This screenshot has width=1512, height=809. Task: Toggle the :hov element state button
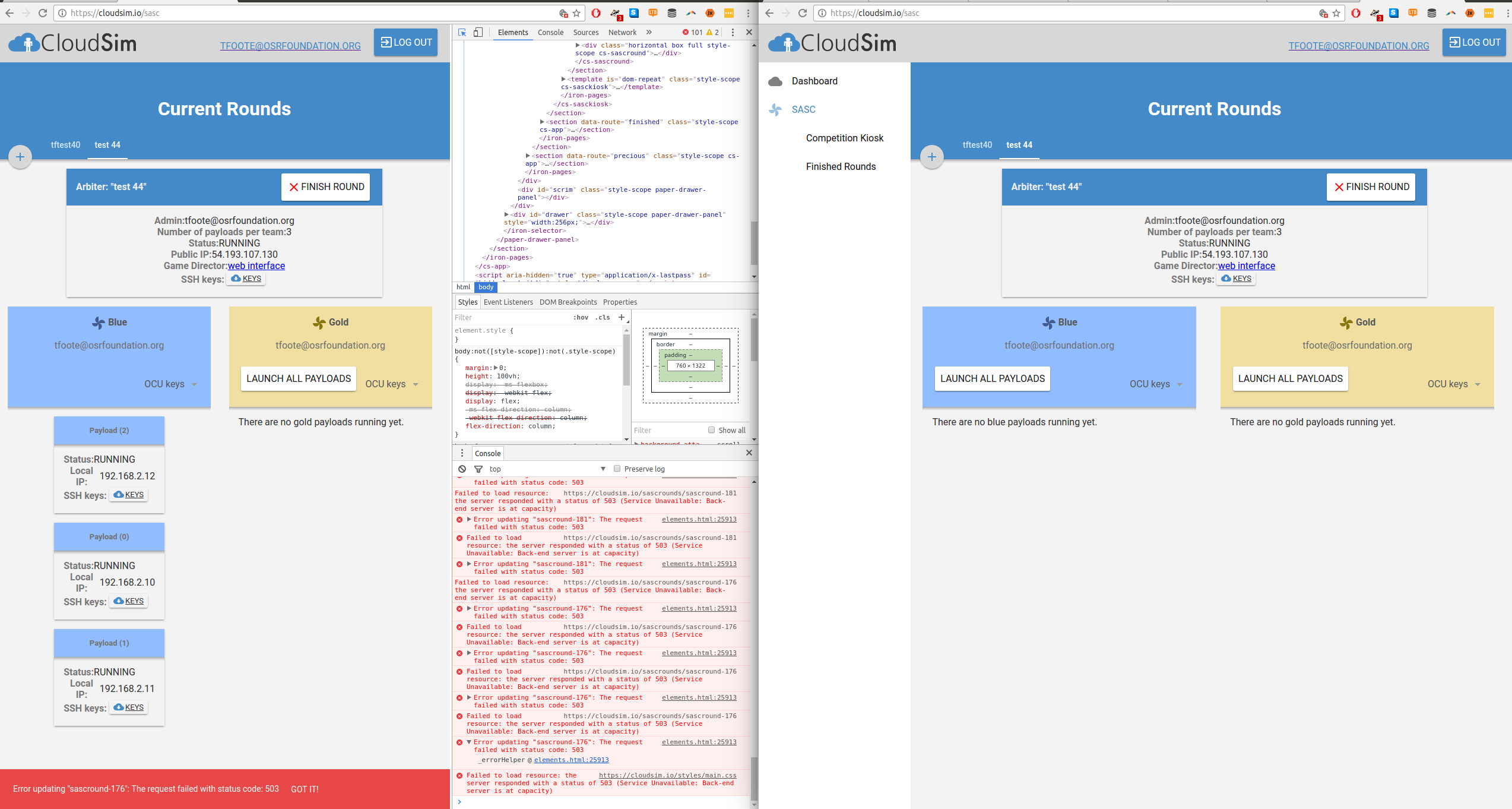pyautogui.click(x=581, y=317)
